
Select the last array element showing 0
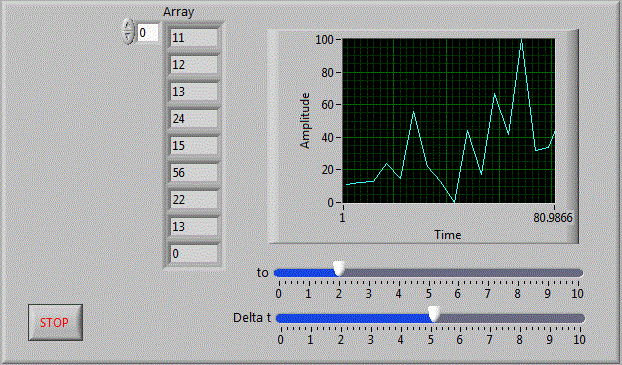(x=194, y=254)
